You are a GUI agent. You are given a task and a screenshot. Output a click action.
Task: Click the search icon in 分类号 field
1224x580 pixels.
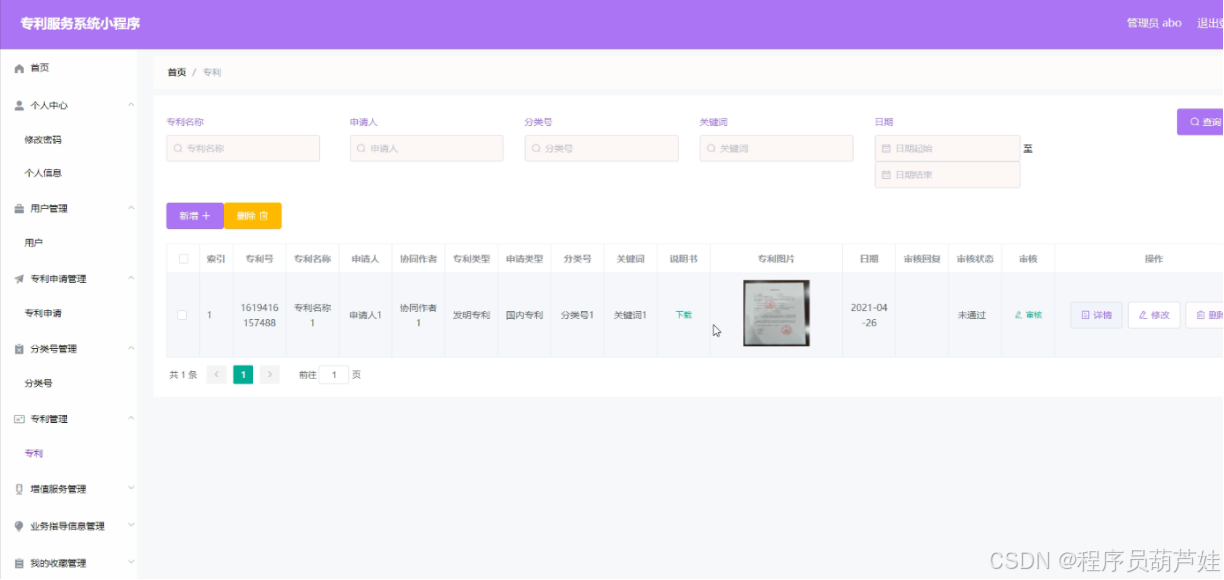click(x=537, y=148)
